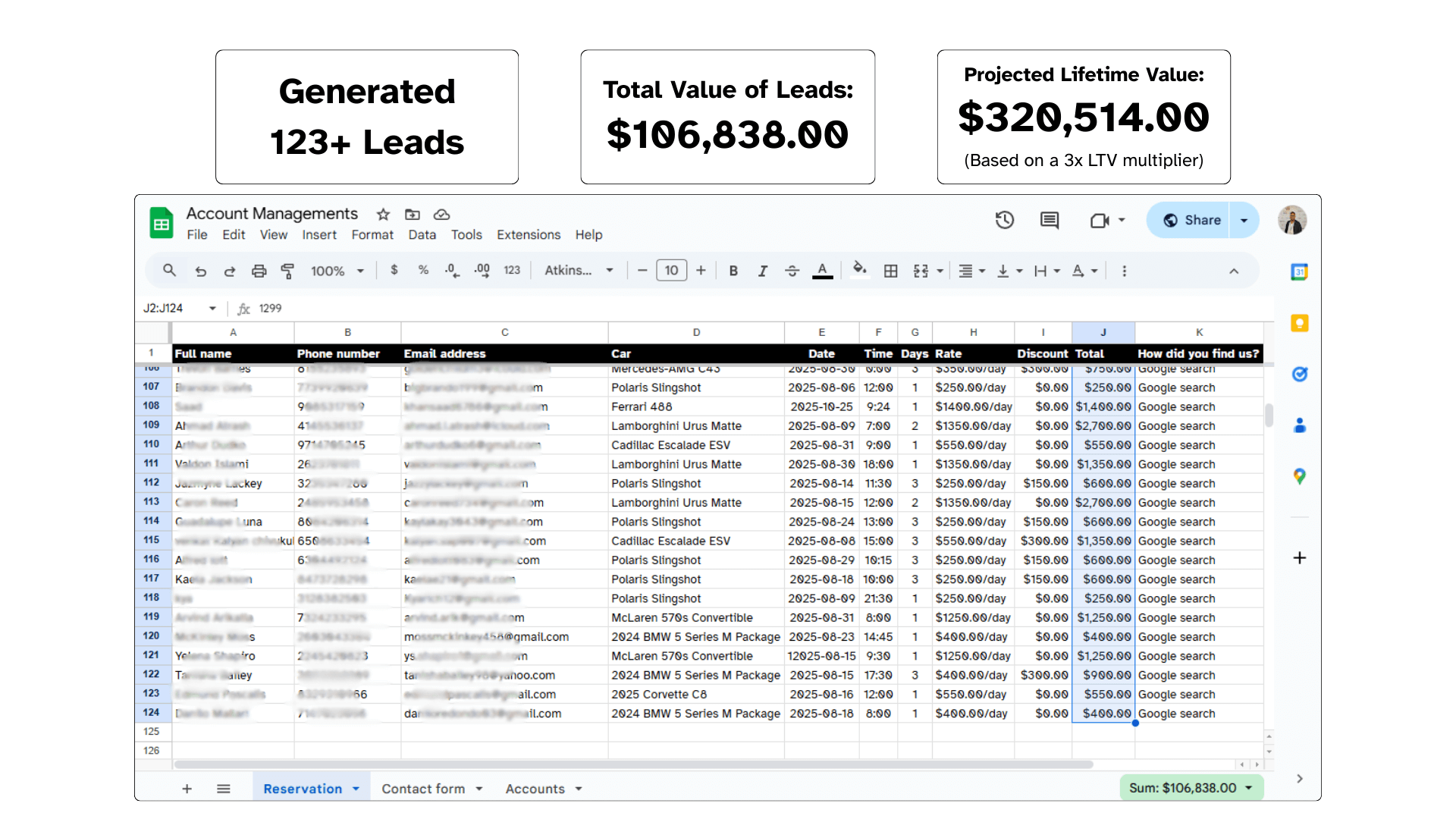Click the font size input box

(x=671, y=271)
